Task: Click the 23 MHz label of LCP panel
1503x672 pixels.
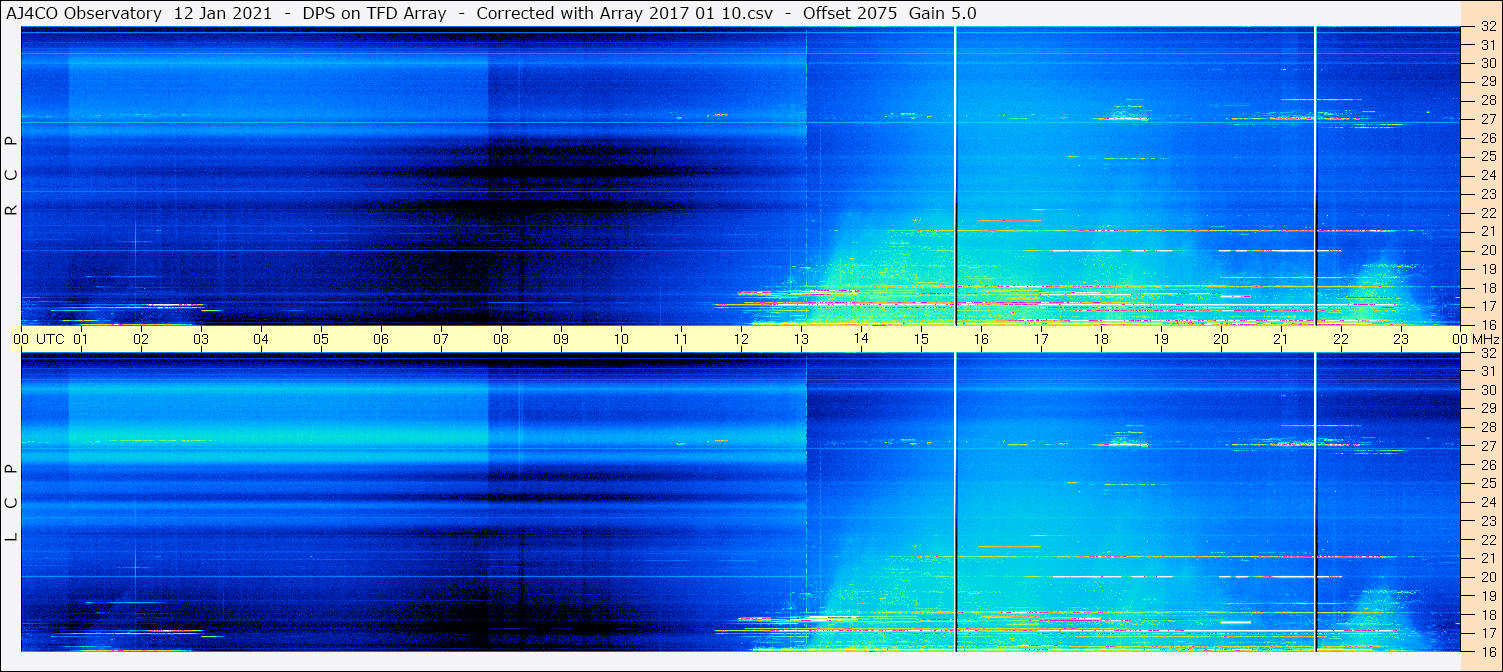Action: pyautogui.click(x=1488, y=521)
